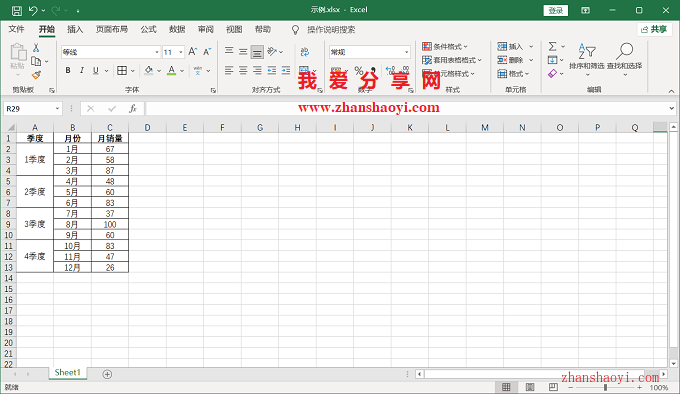Screen dimensions: 680x394
Task: Open Font dialog launcher
Action: [x=213, y=90]
